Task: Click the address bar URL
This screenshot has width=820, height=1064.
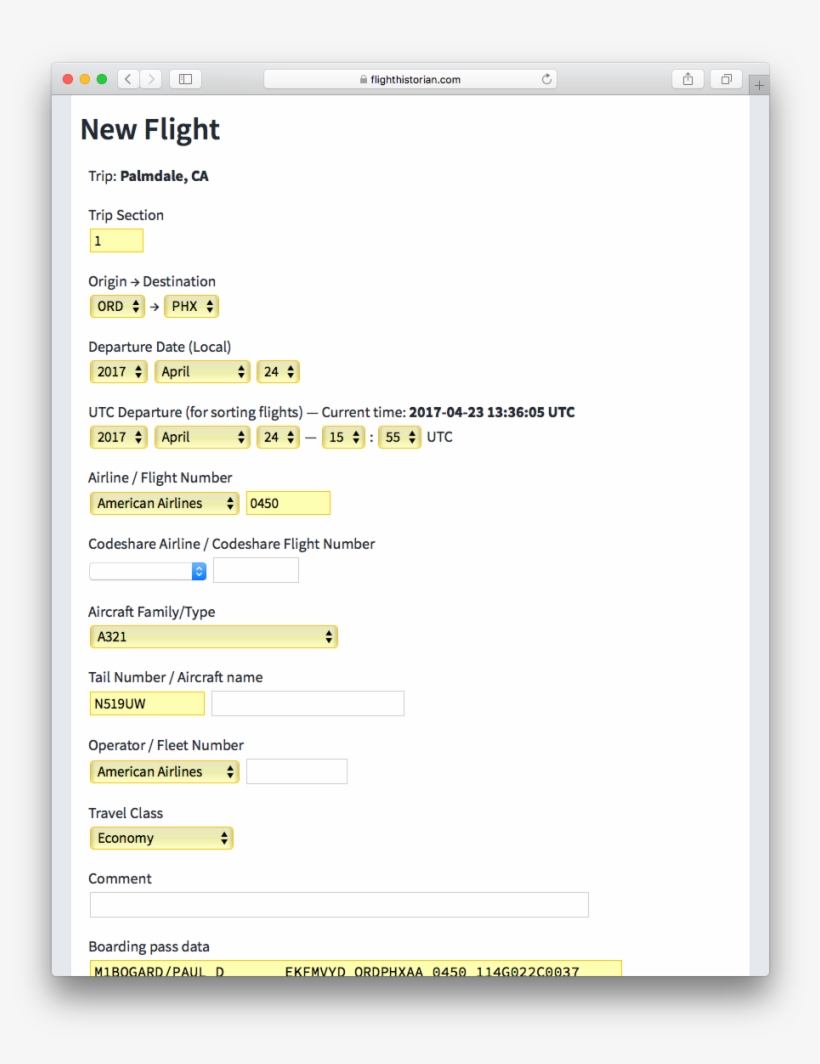Action: coord(410,78)
